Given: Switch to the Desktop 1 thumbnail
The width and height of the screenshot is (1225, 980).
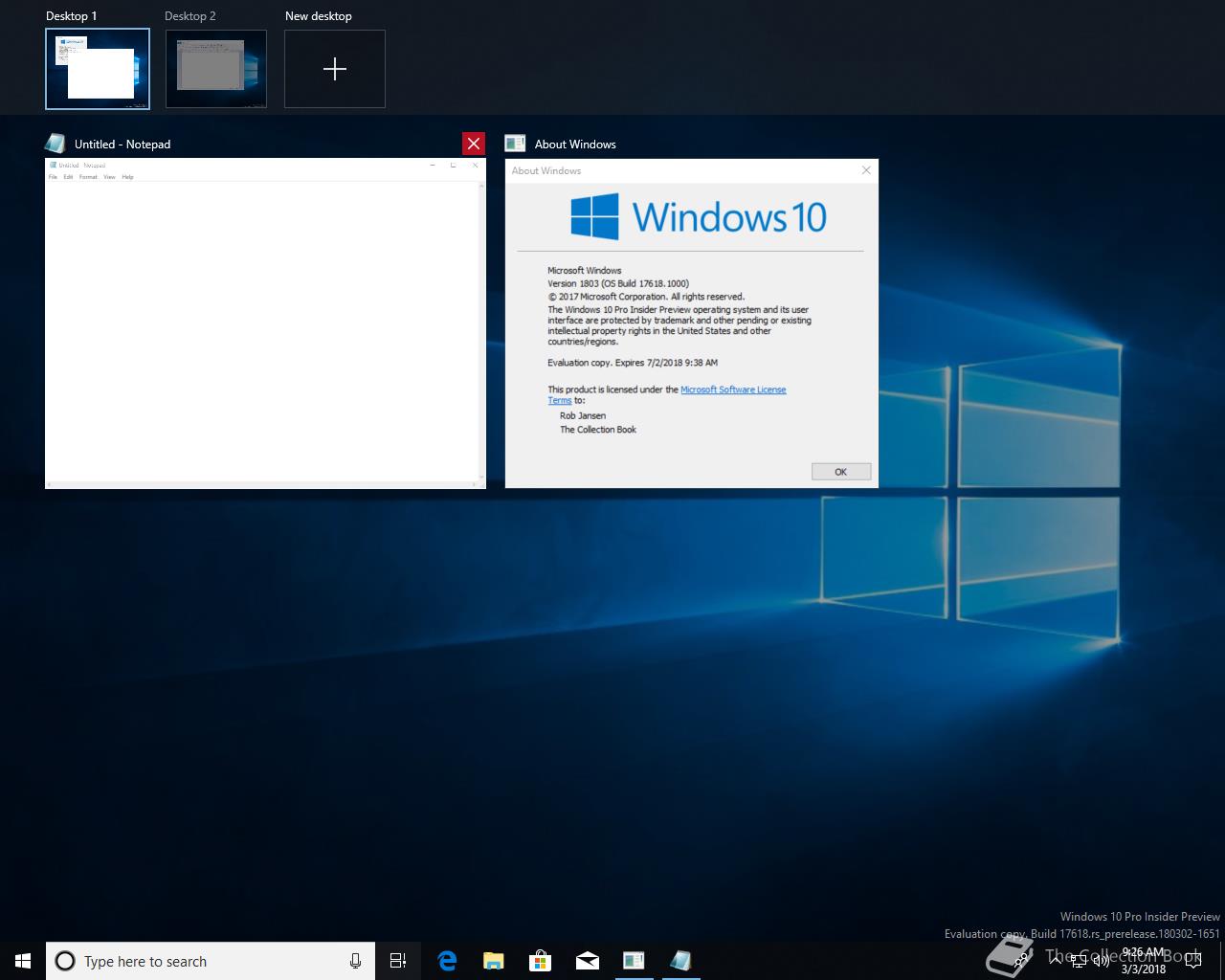Looking at the screenshot, I should [98, 69].
